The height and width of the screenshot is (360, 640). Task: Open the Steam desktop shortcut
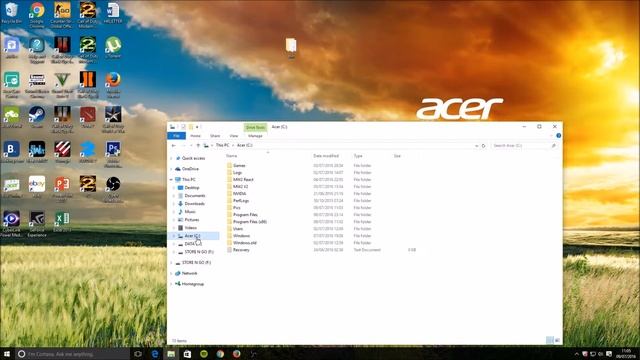(37, 117)
